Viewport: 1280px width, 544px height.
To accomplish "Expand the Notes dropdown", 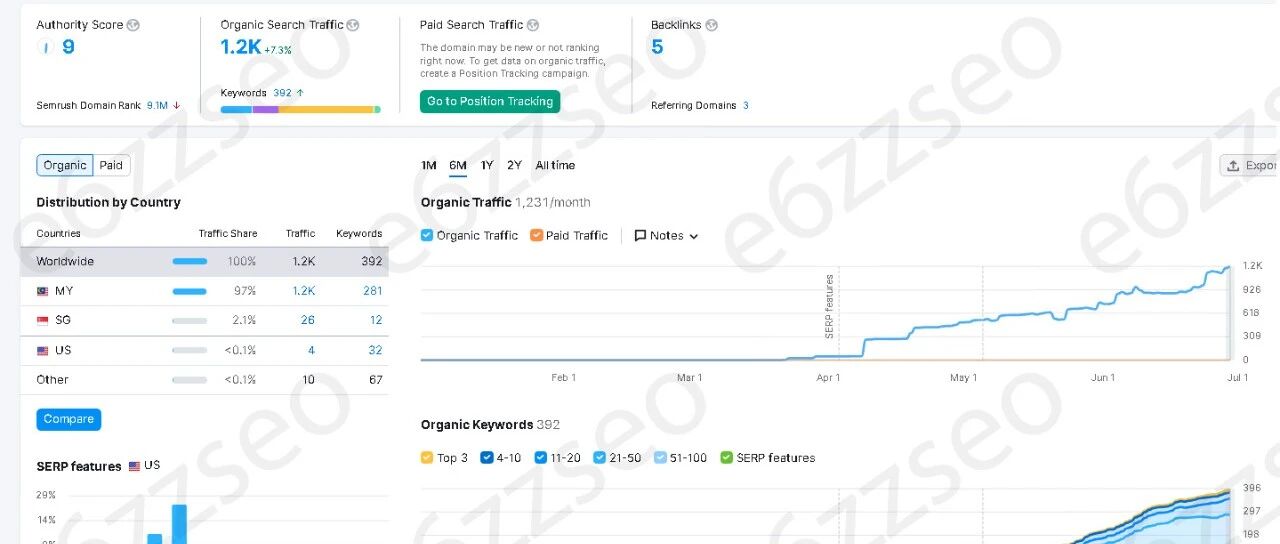I will (x=666, y=236).
